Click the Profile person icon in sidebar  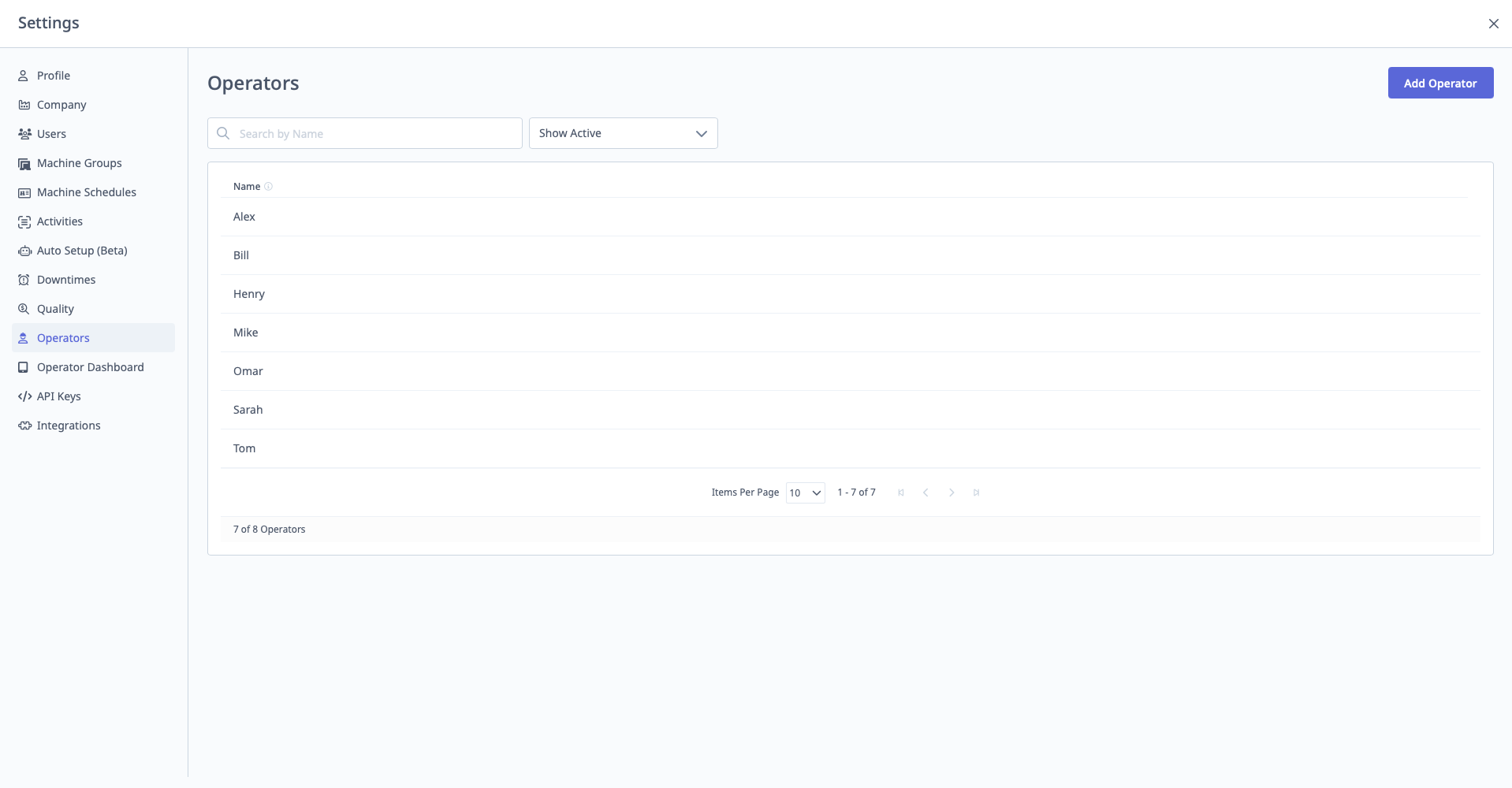(24, 76)
